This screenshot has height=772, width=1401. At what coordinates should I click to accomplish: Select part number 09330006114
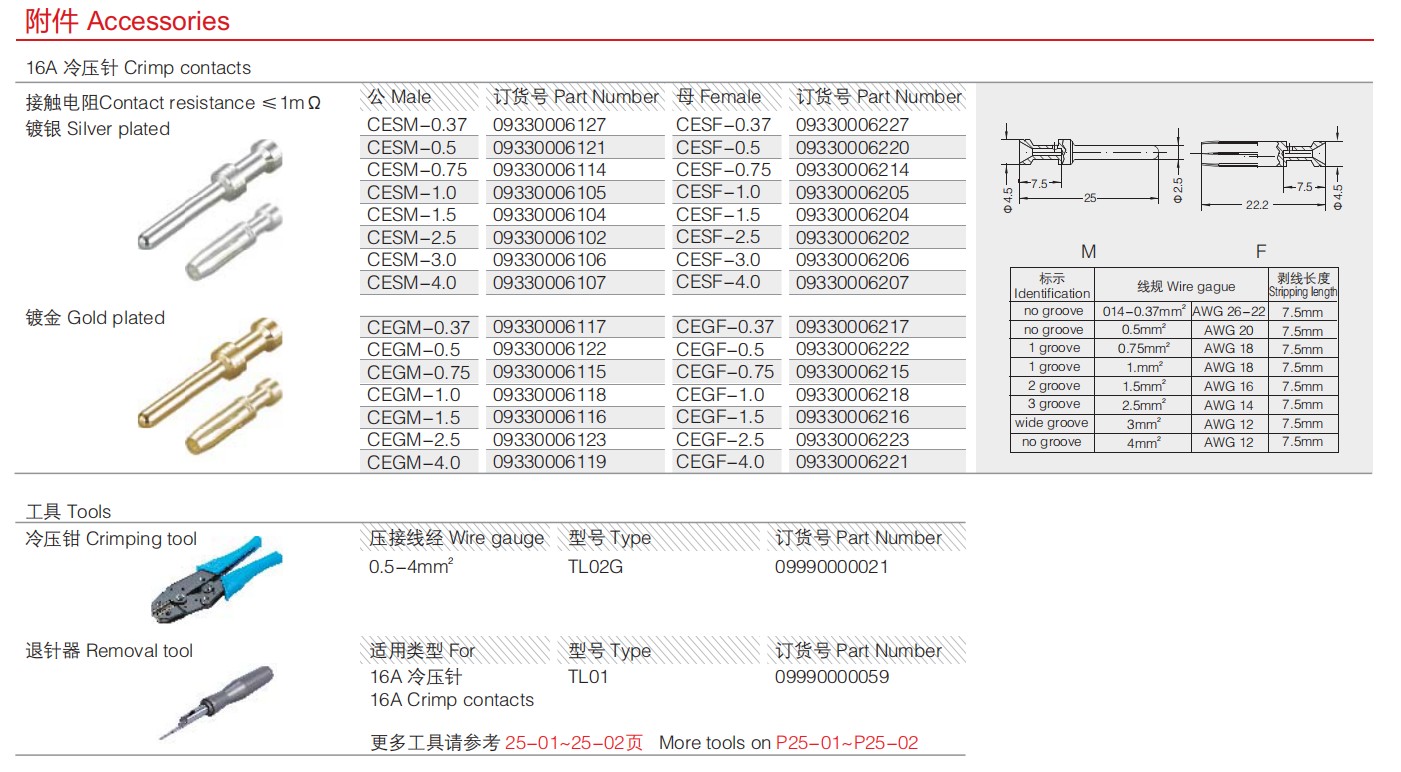pyautogui.click(x=549, y=170)
